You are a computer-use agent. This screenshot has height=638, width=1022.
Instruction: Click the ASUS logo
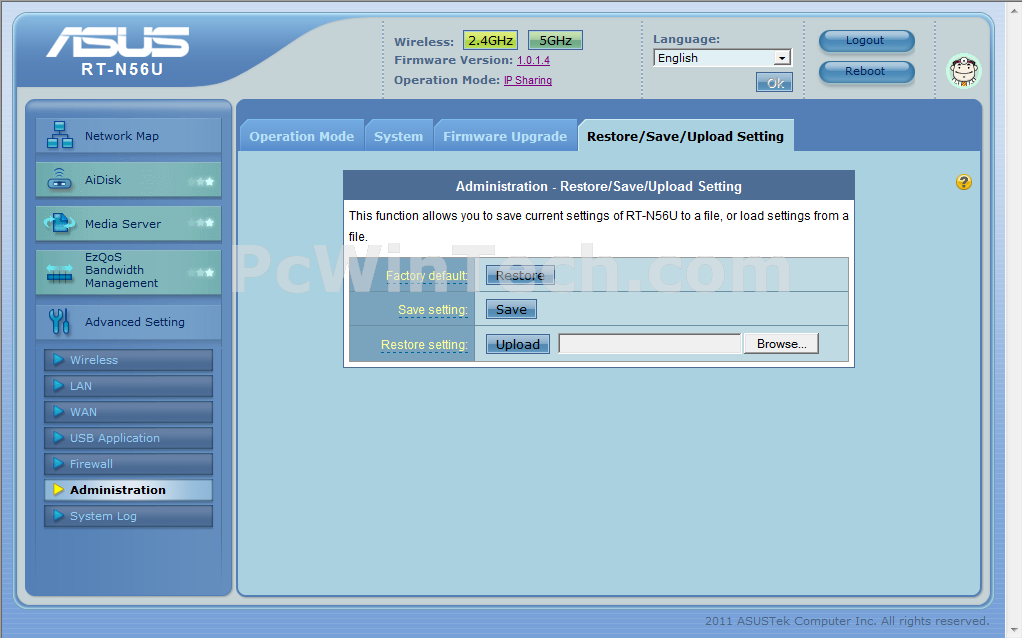coord(118,42)
